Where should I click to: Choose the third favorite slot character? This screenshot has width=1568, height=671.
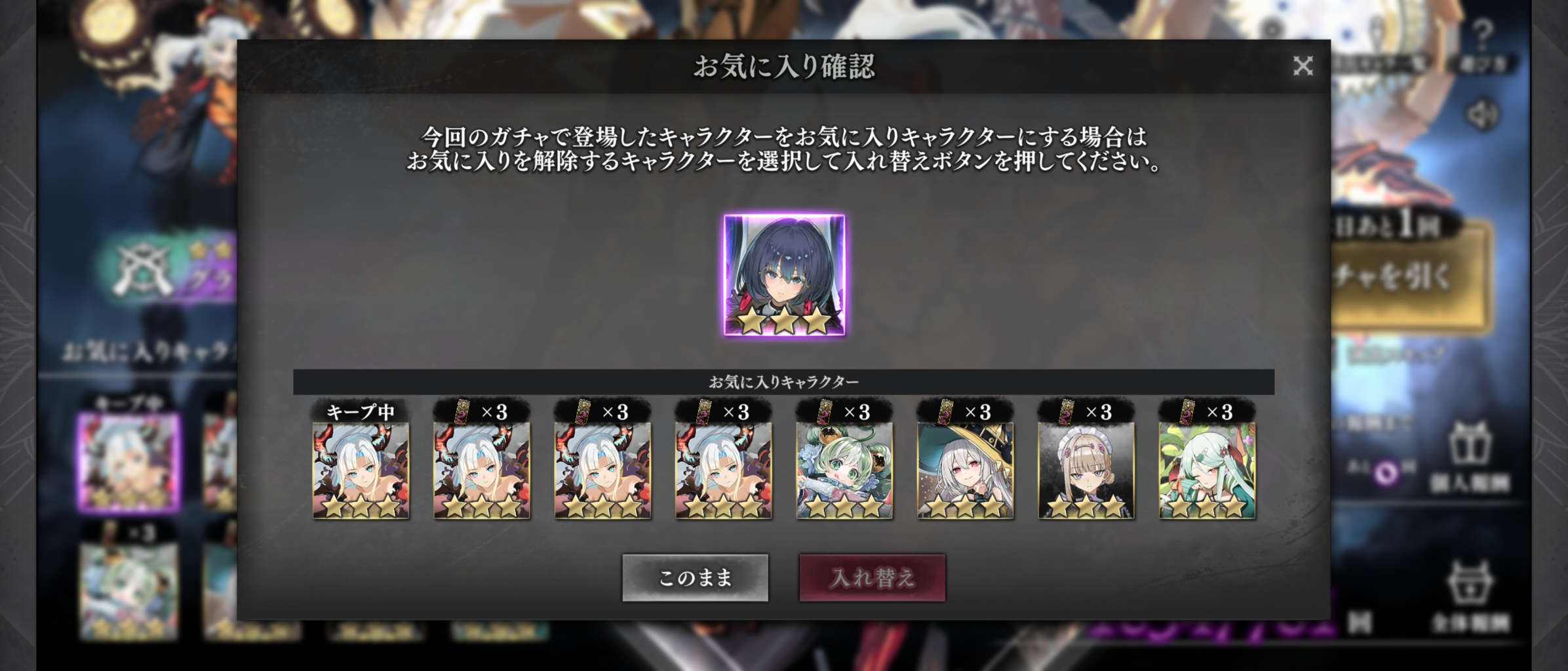(x=602, y=470)
